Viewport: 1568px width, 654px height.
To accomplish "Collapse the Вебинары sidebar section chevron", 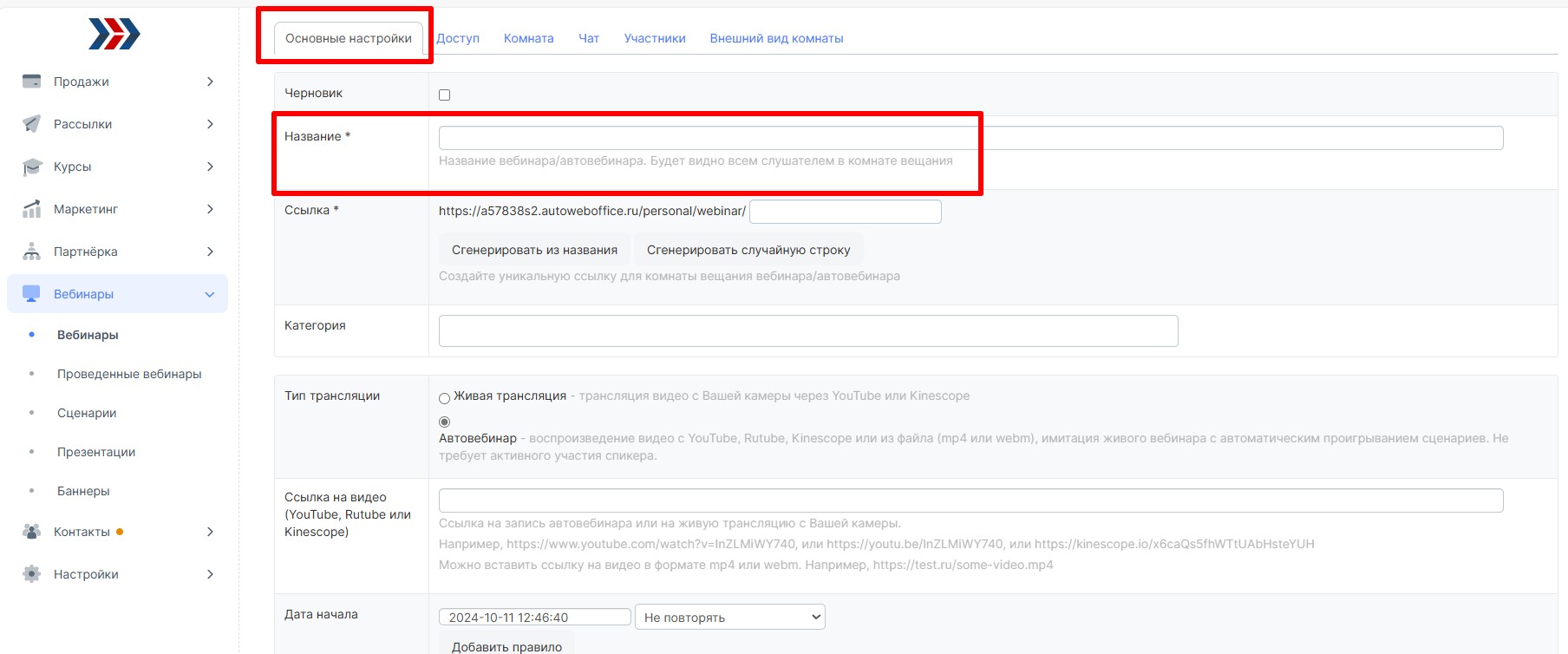I will click(209, 294).
